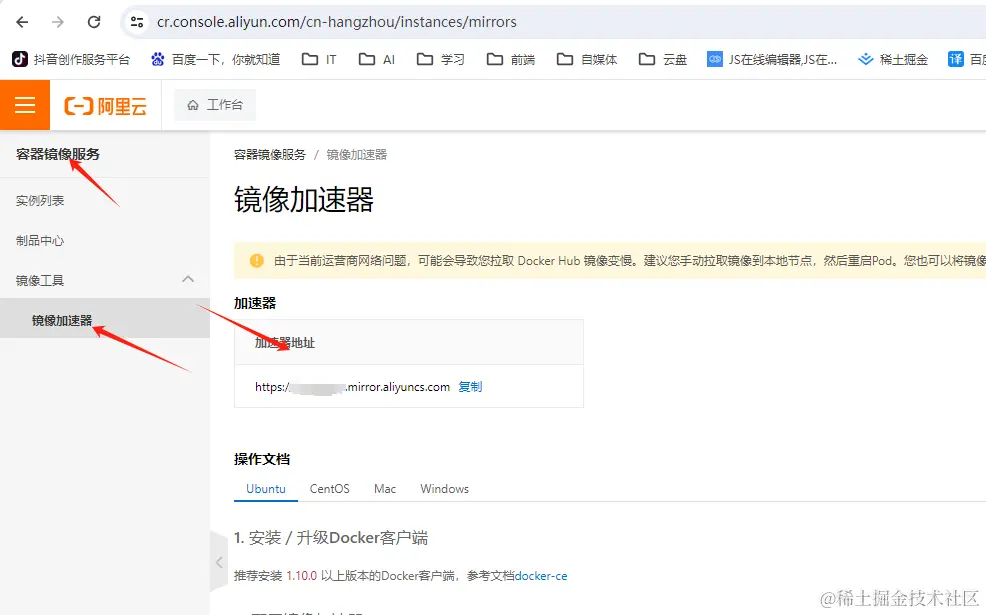Open the 自媒体 bookmark folder
Image resolution: width=986 pixels, height=615 pixels.
(x=587, y=59)
